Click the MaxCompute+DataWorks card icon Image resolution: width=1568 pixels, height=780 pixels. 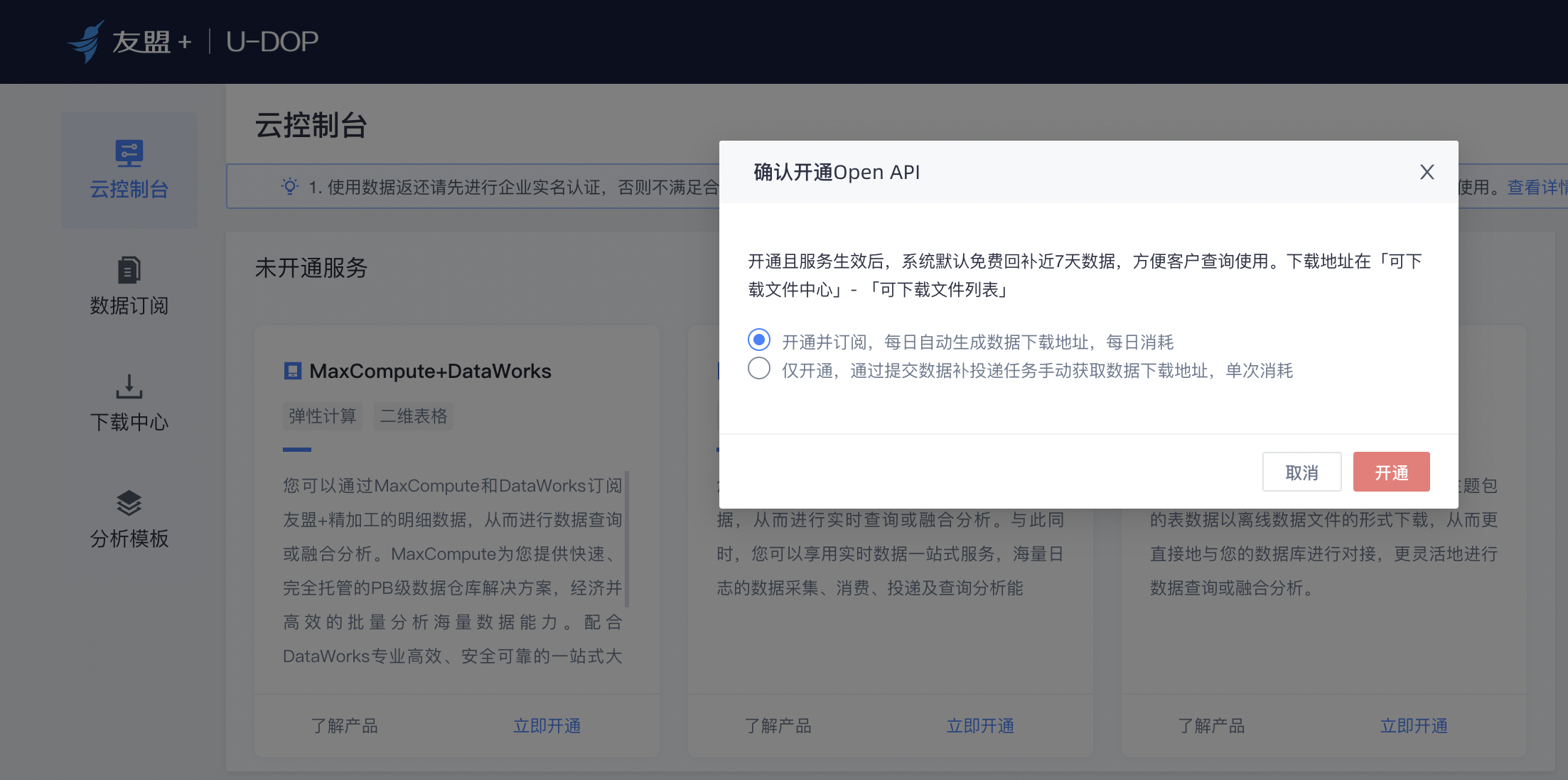pyautogui.click(x=292, y=371)
